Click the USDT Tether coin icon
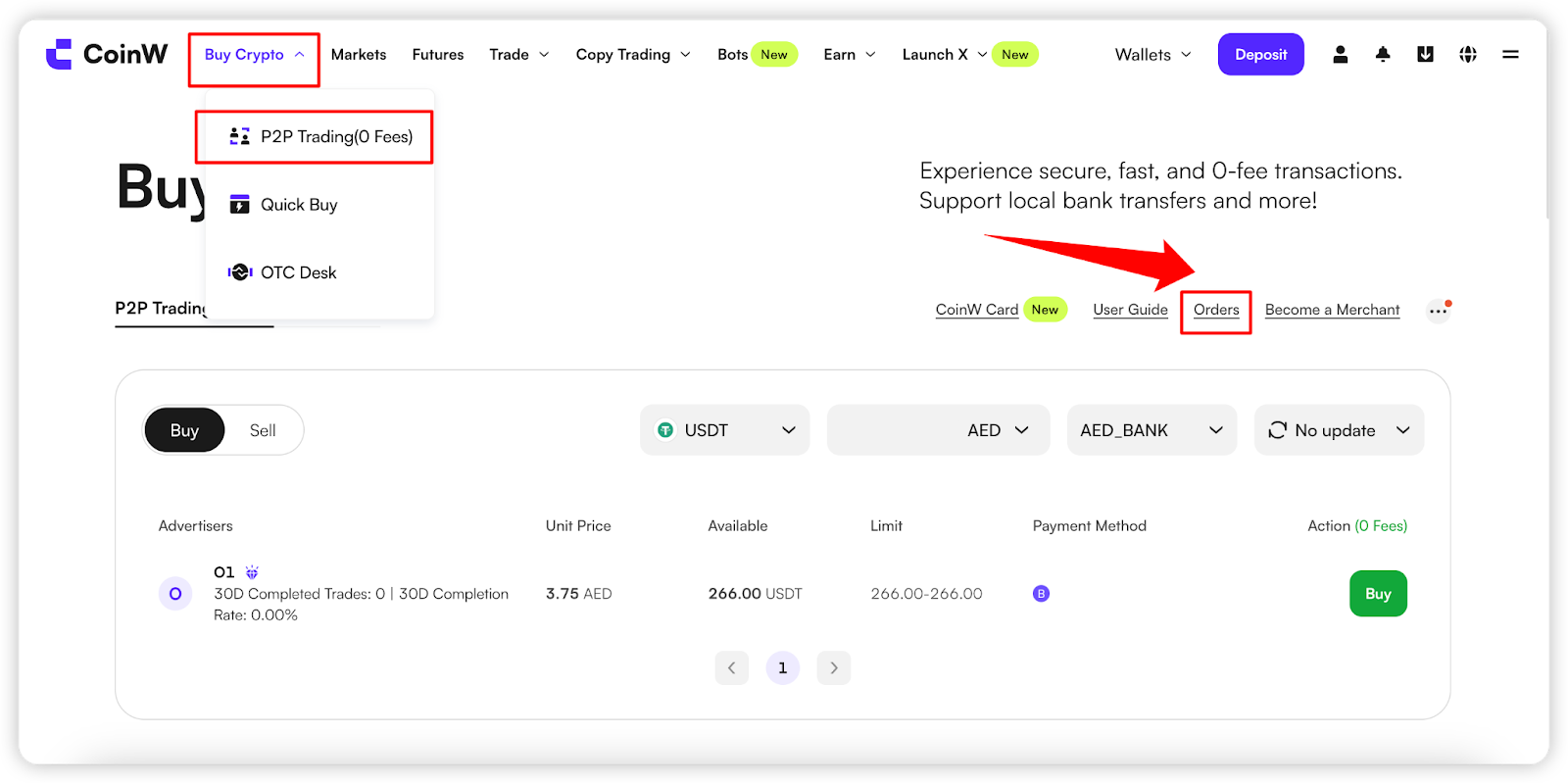The image size is (1568, 783). pos(665,430)
